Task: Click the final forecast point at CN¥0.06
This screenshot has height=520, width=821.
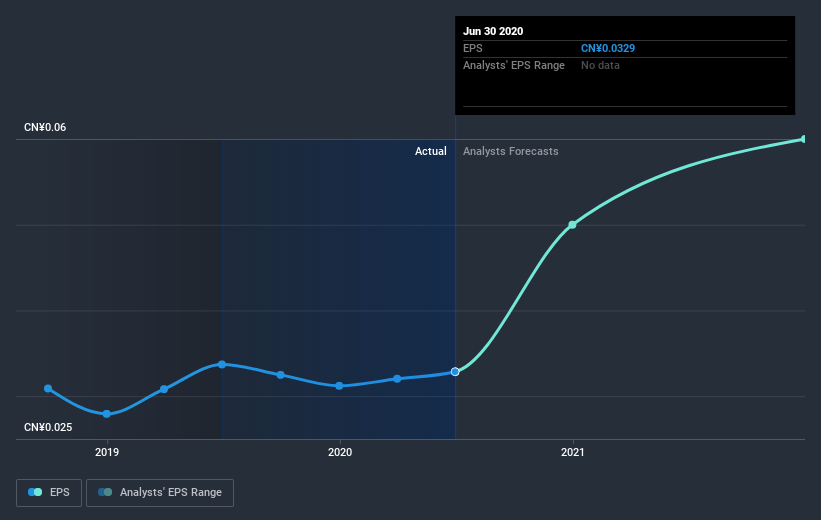Action: [x=804, y=139]
